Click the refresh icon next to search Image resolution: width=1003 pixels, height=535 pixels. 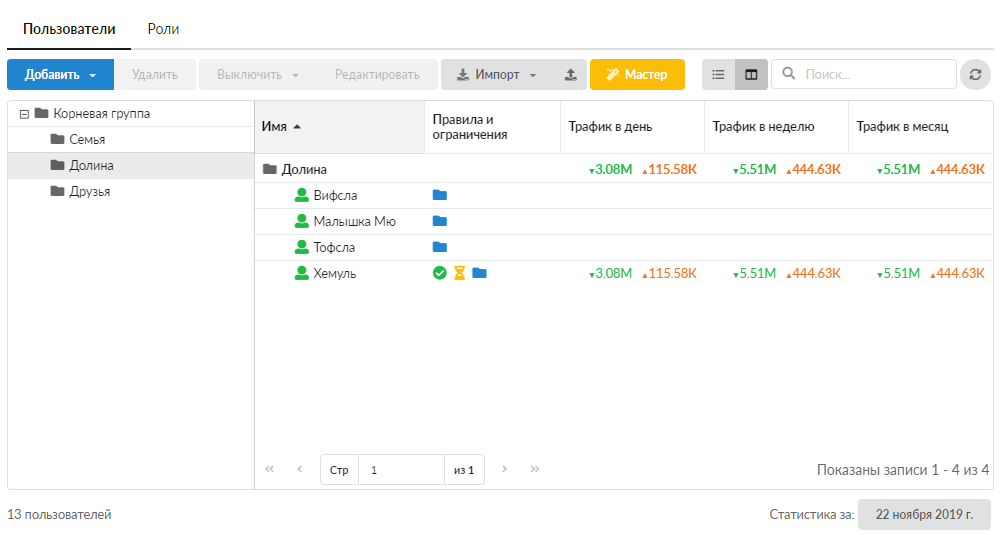976,74
